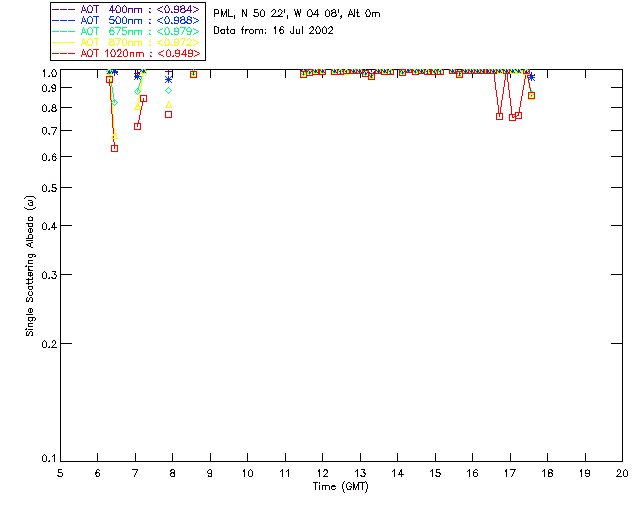This screenshot has width=640, height=512.
Task: Select the yellow 'AOT 870nm : <0.972>' legend entry
Action: click(126, 42)
